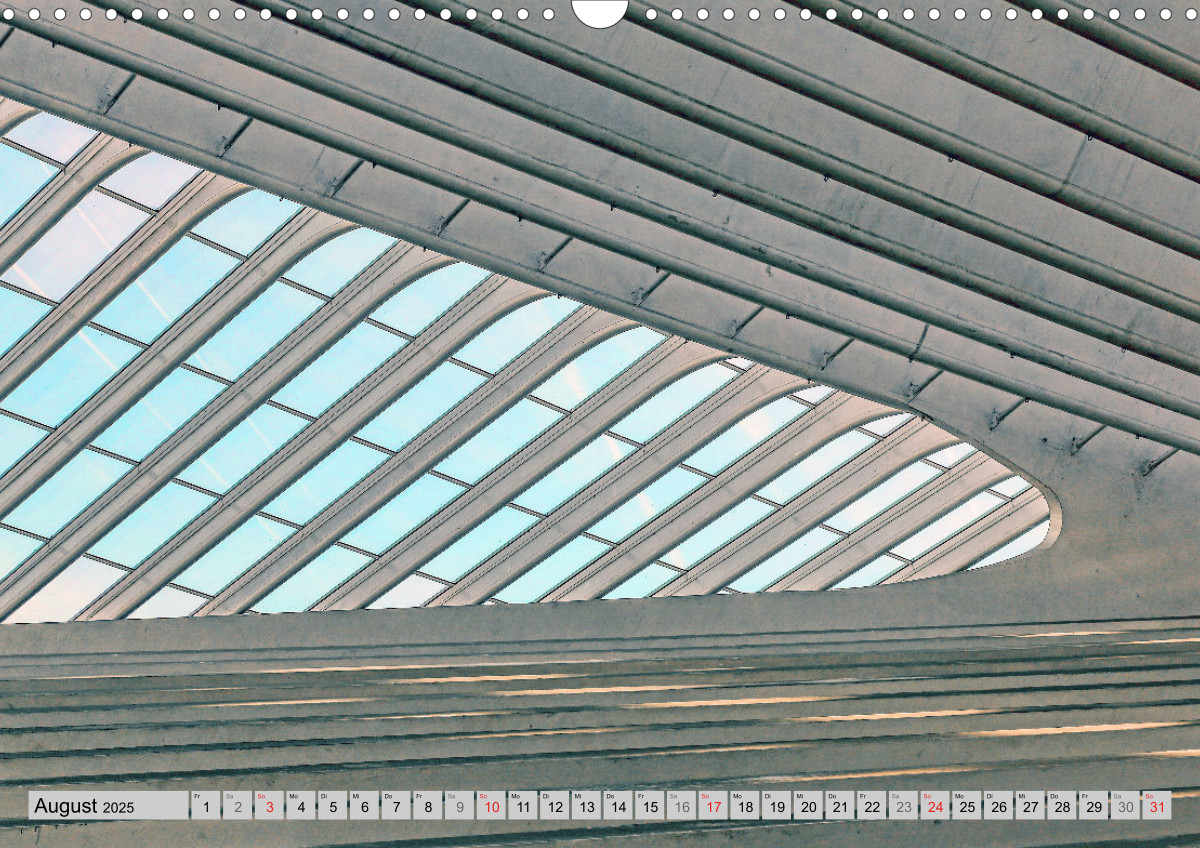
Task: Click the date cell numbered 5
Action: point(332,805)
